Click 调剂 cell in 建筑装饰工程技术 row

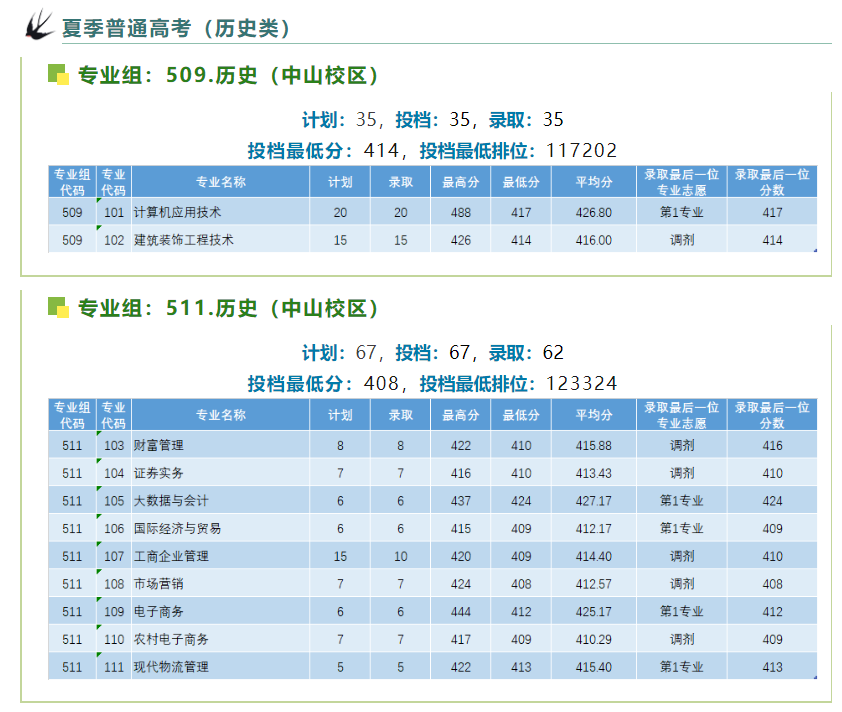point(682,240)
